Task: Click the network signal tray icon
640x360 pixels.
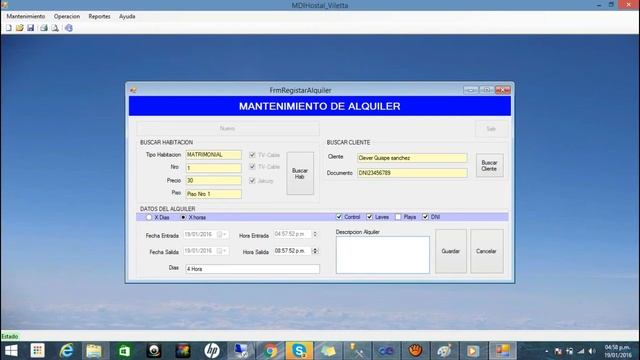Action: (x=581, y=351)
